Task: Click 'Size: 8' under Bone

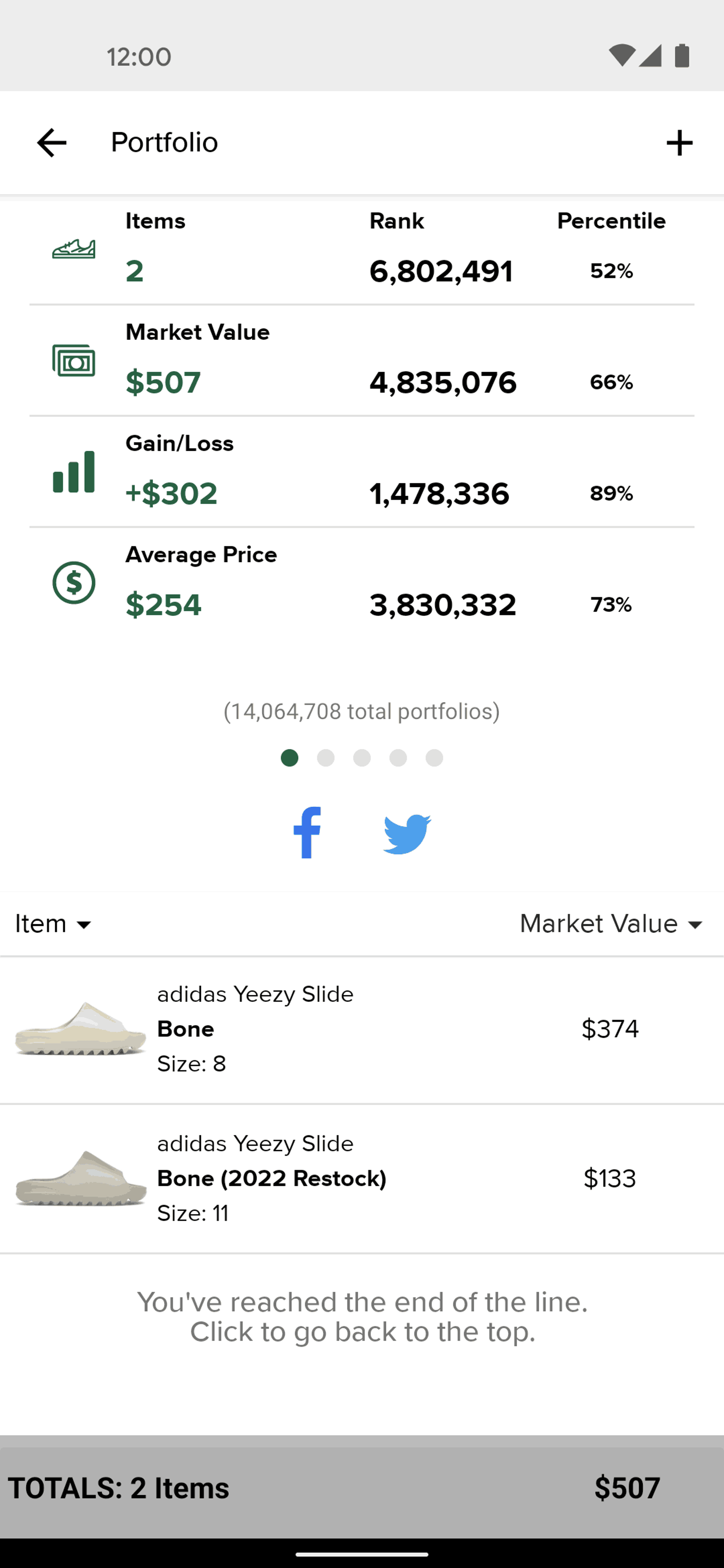Action: coord(192,1064)
